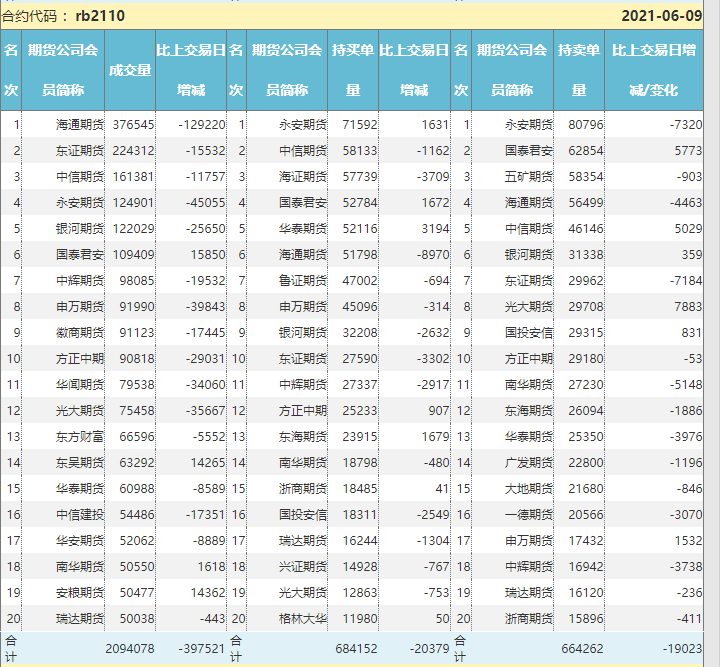Click the 安粮期货 row entry
Viewport: 723px width, 667px height.
[80, 593]
